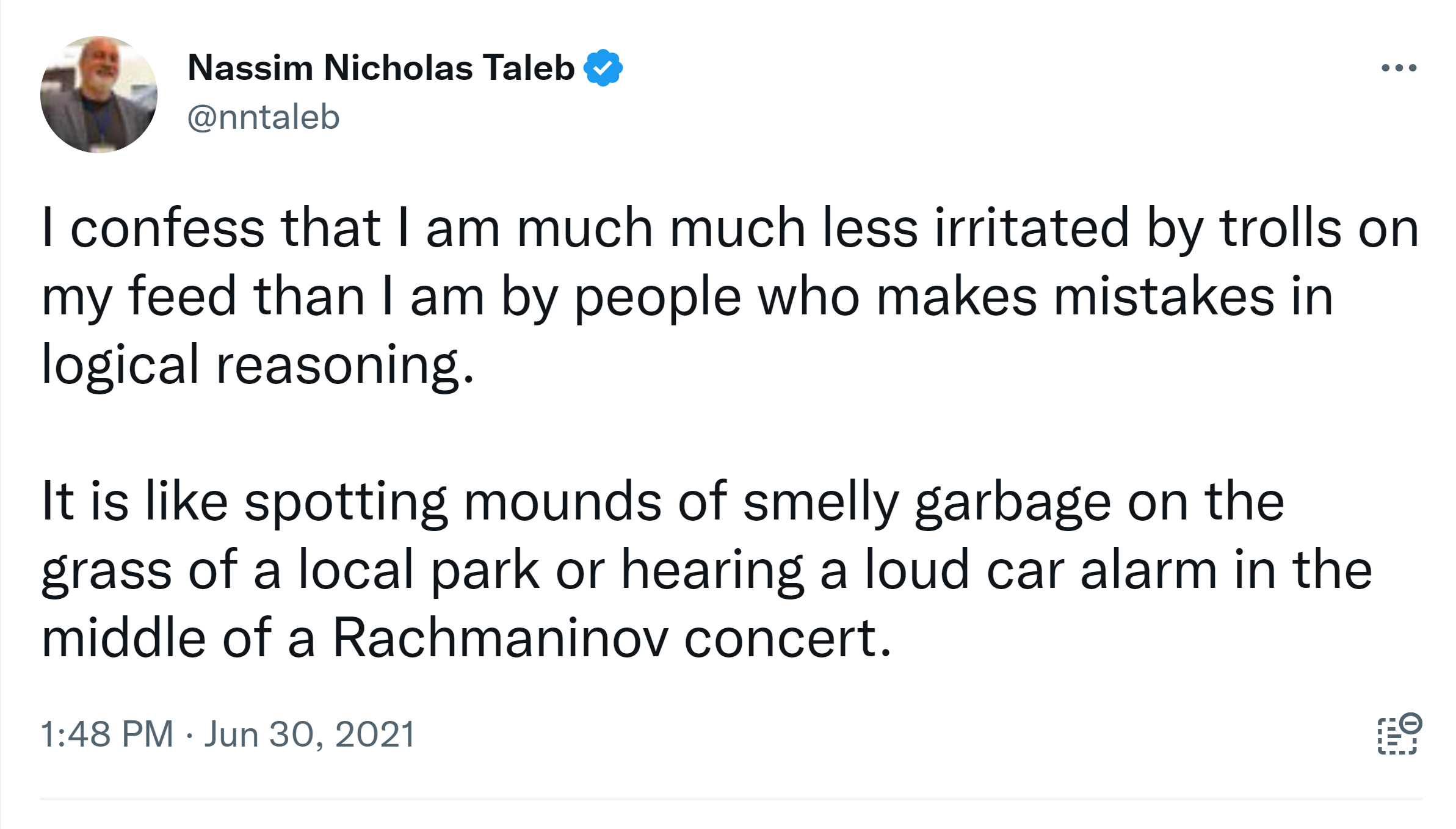This screenshot has height=829, width=1456.
Task: Click the word "people" in the tweet
Action: tap(657, 297)
